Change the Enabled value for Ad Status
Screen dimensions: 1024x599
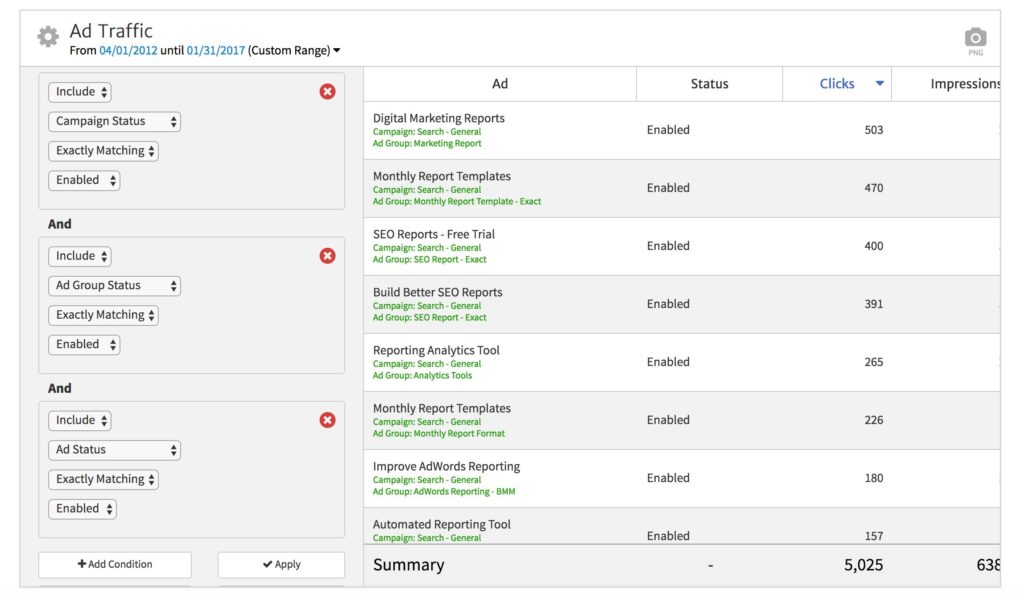(x=82, y=508)
